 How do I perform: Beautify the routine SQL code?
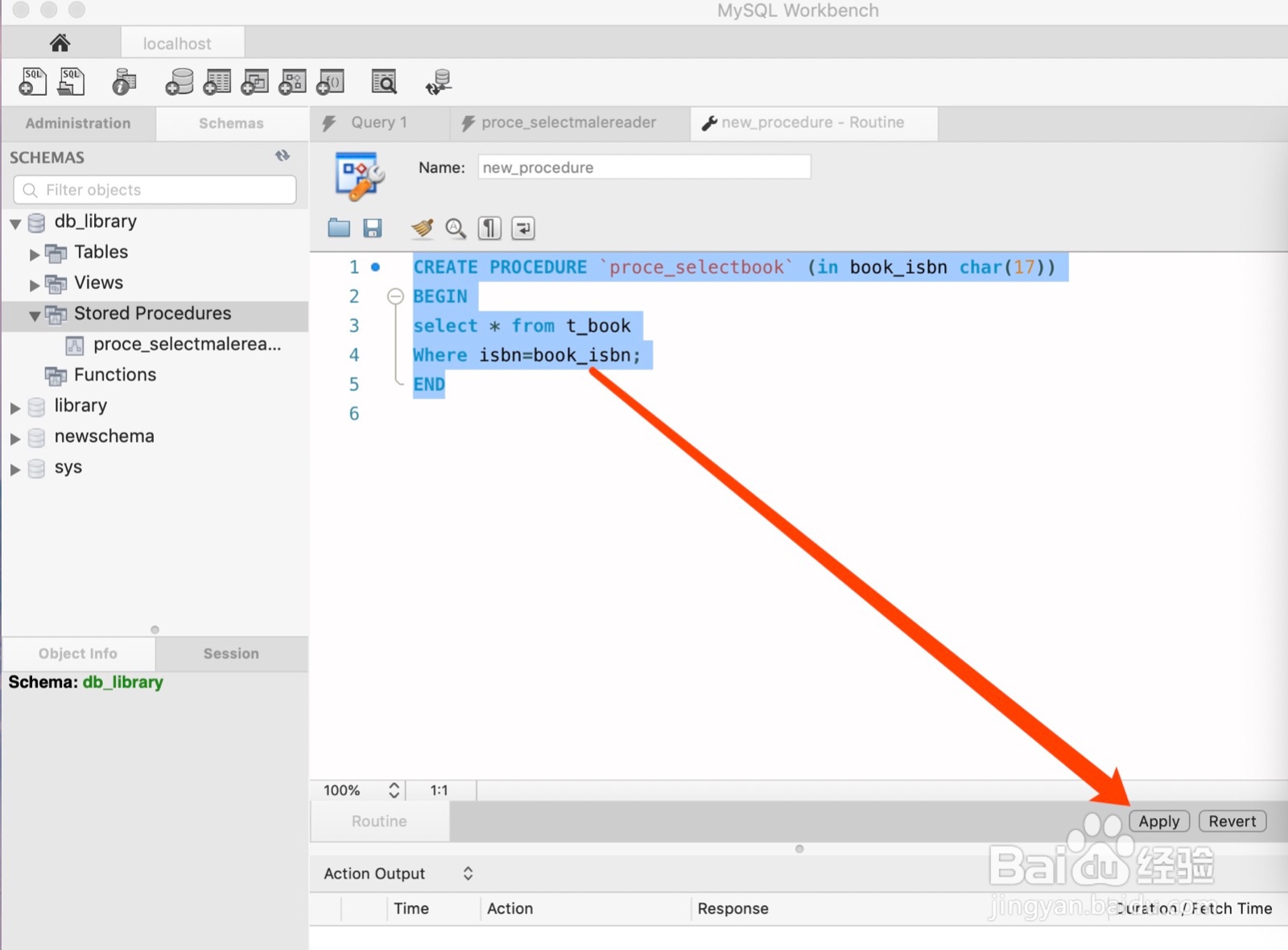pyautogui.click(x=422, y=229)
